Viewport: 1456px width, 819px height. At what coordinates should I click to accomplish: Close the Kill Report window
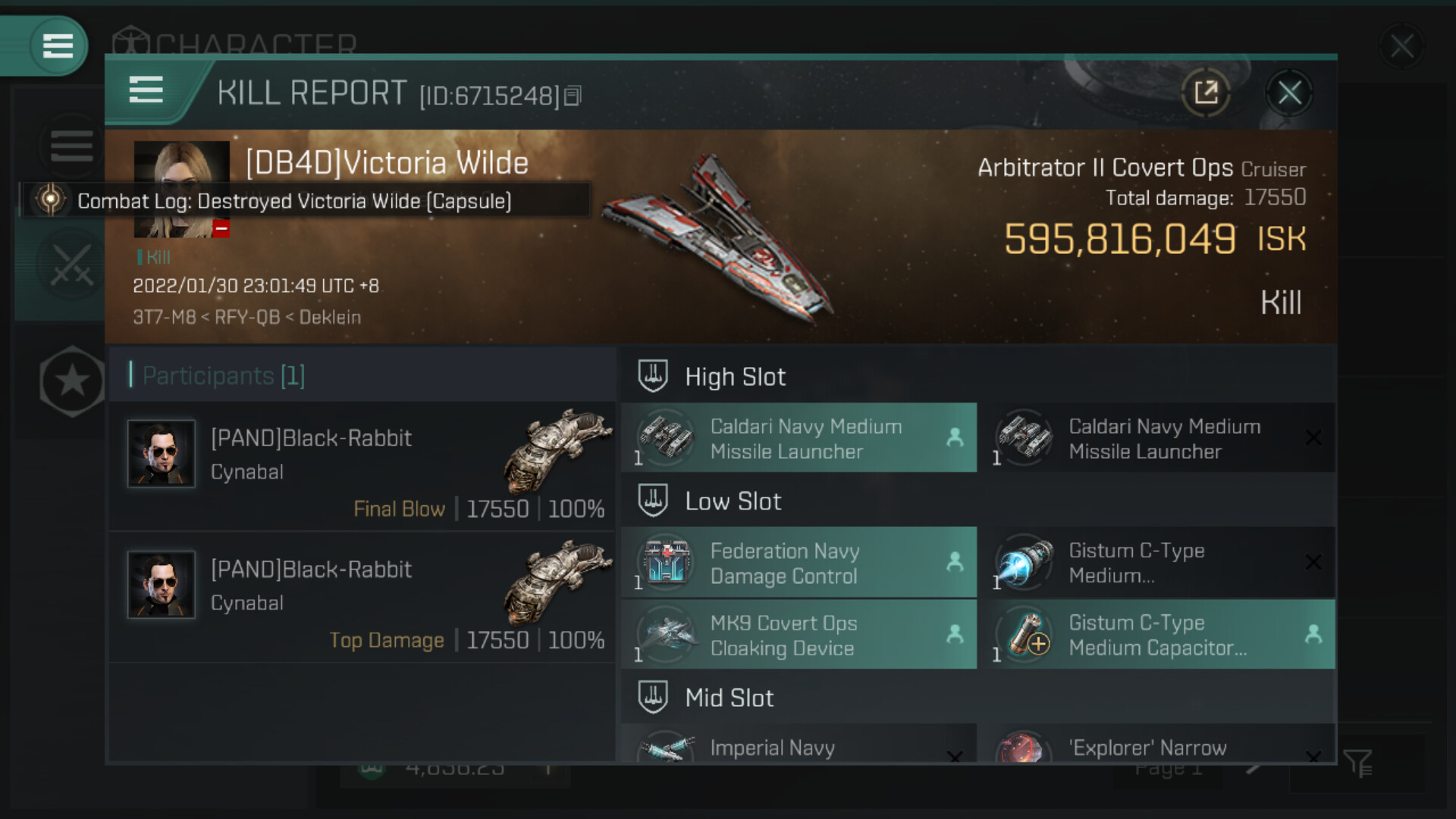pos(1289,93)
